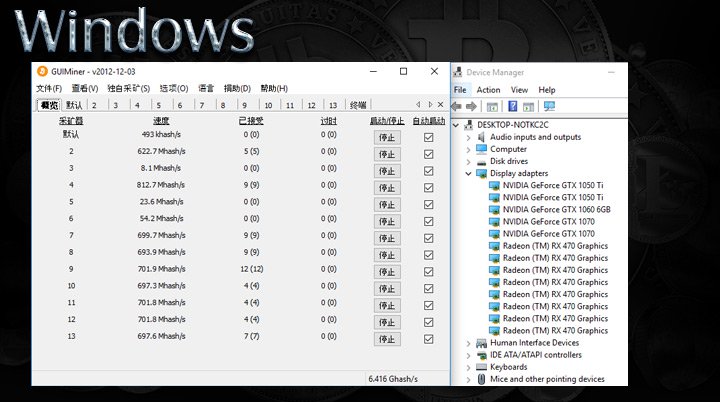720x402 pixels.
Task: Click the Back arrow in Device Manager toolbar
Action: coord(459,106)
